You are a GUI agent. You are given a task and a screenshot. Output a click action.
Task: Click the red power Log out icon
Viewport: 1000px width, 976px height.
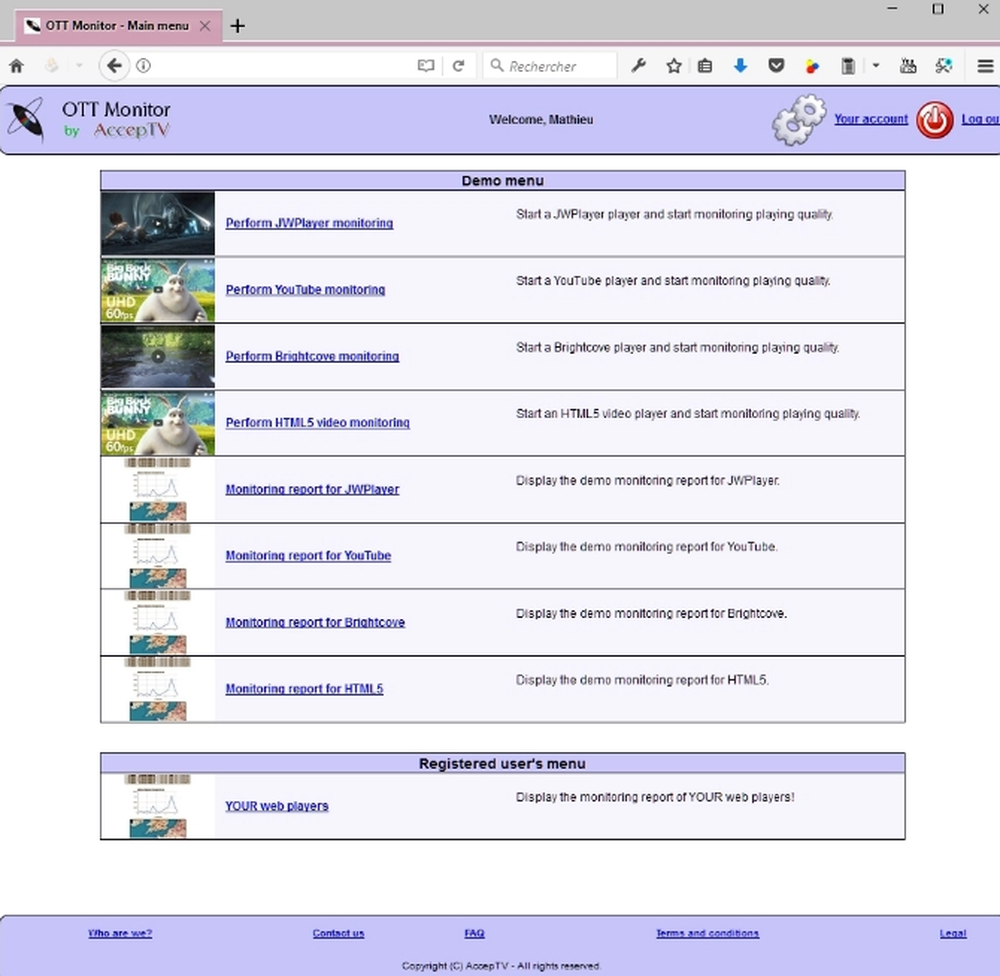934,120
